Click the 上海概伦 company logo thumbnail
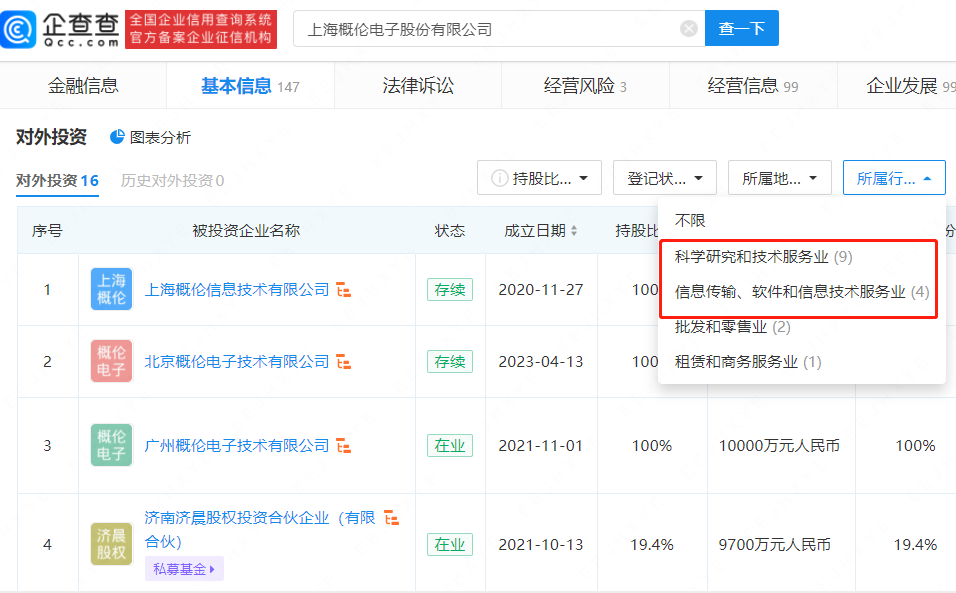Viewport: 956px width, 593px height. tap(112, 289)
